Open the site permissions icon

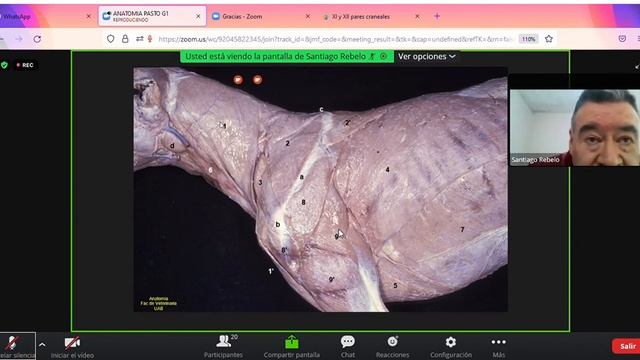(140, 39)
